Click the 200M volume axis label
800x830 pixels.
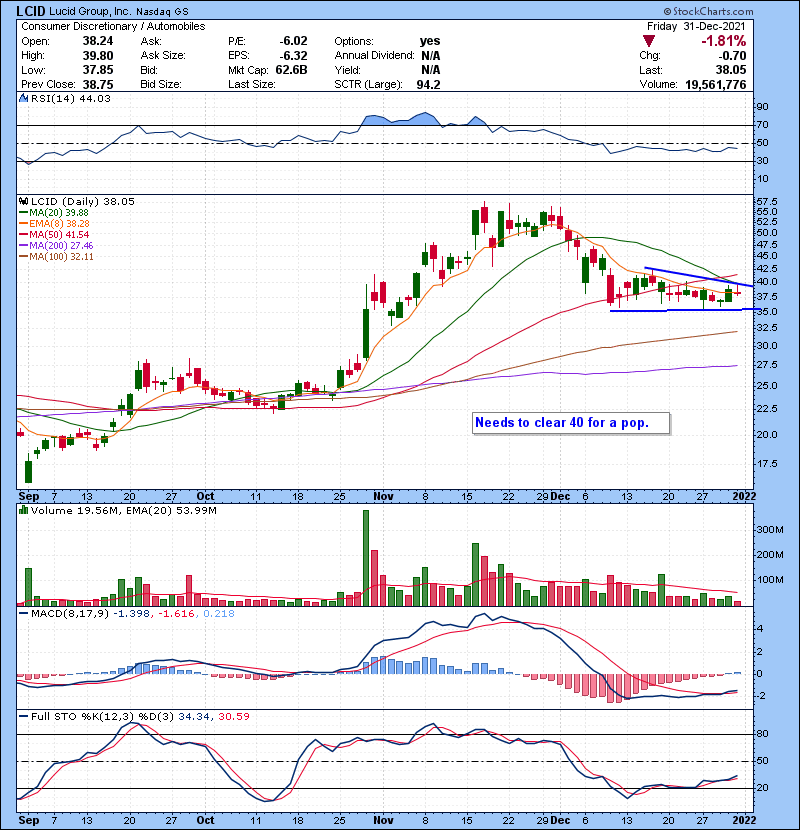point(770,555)
